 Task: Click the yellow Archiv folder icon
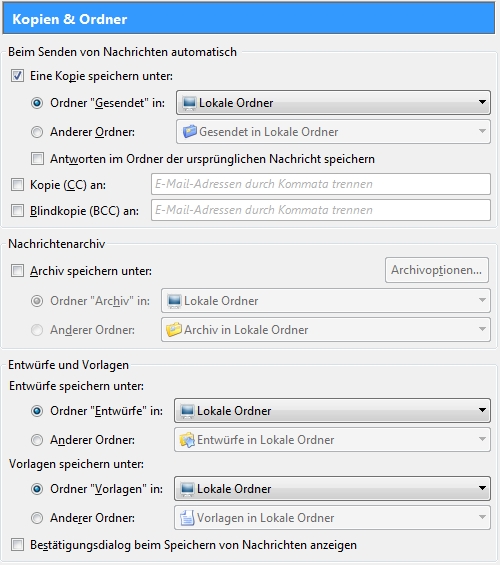click(x=174, y=330)
